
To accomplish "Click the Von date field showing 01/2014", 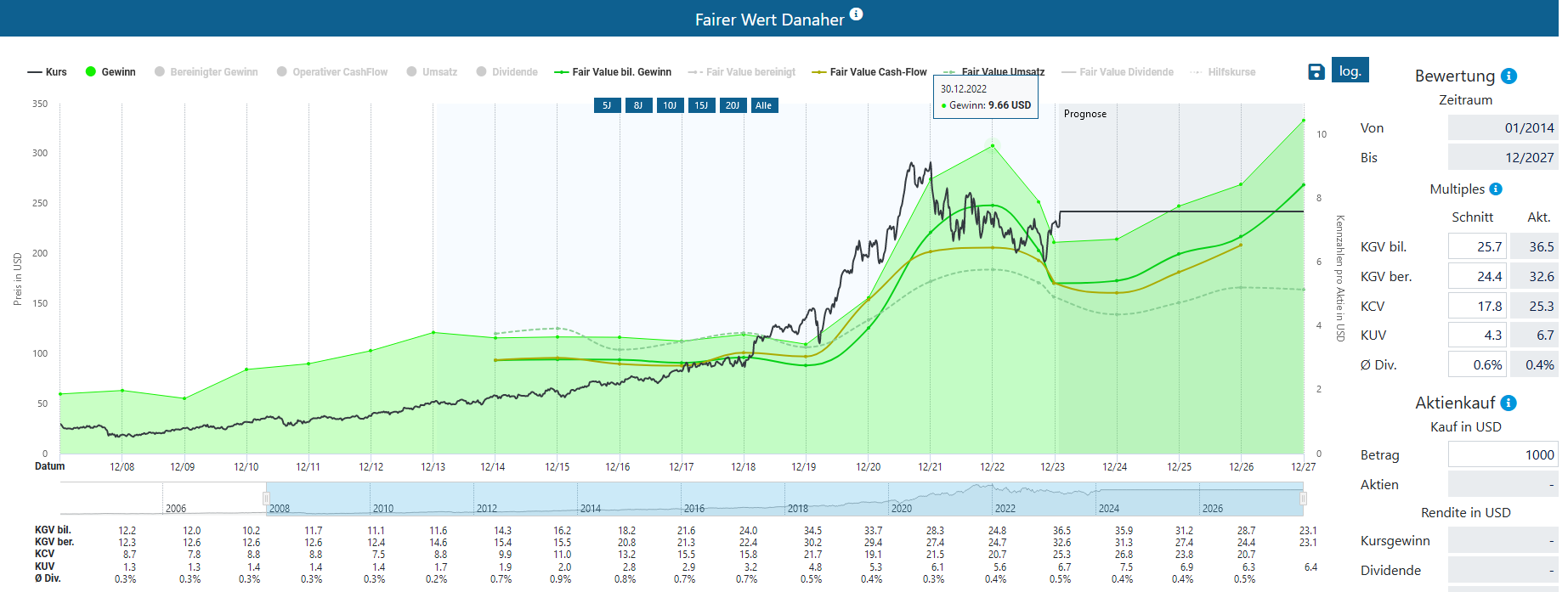I will tap(1503, 127).
